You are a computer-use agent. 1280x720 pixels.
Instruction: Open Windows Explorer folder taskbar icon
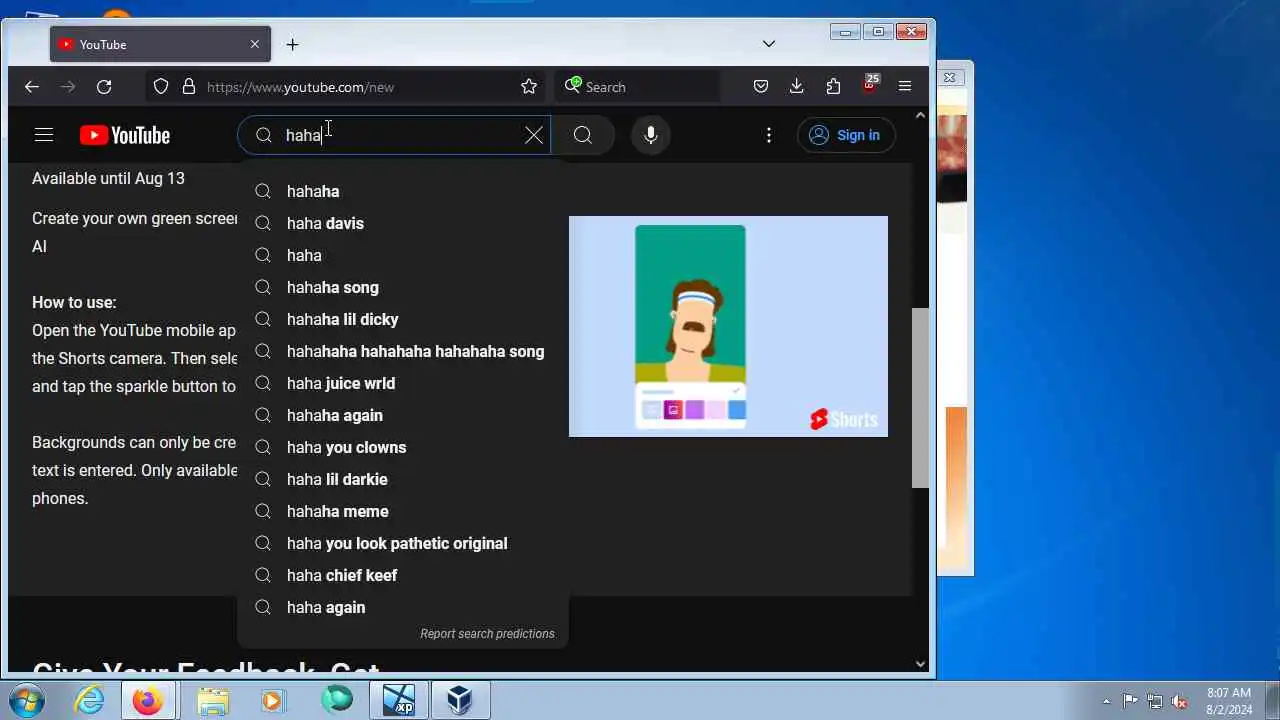(212, 700)
